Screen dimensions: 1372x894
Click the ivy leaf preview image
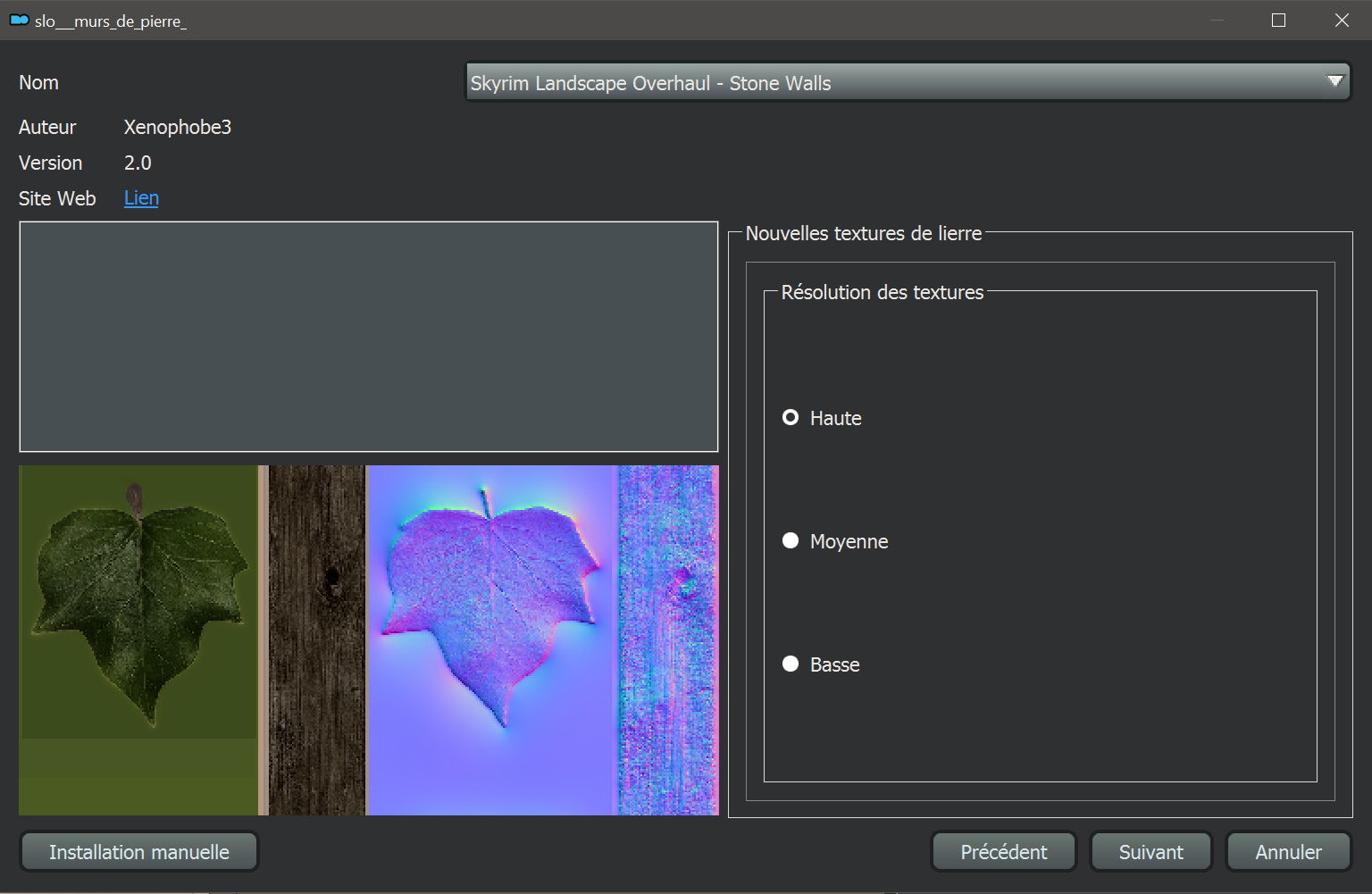369,639
